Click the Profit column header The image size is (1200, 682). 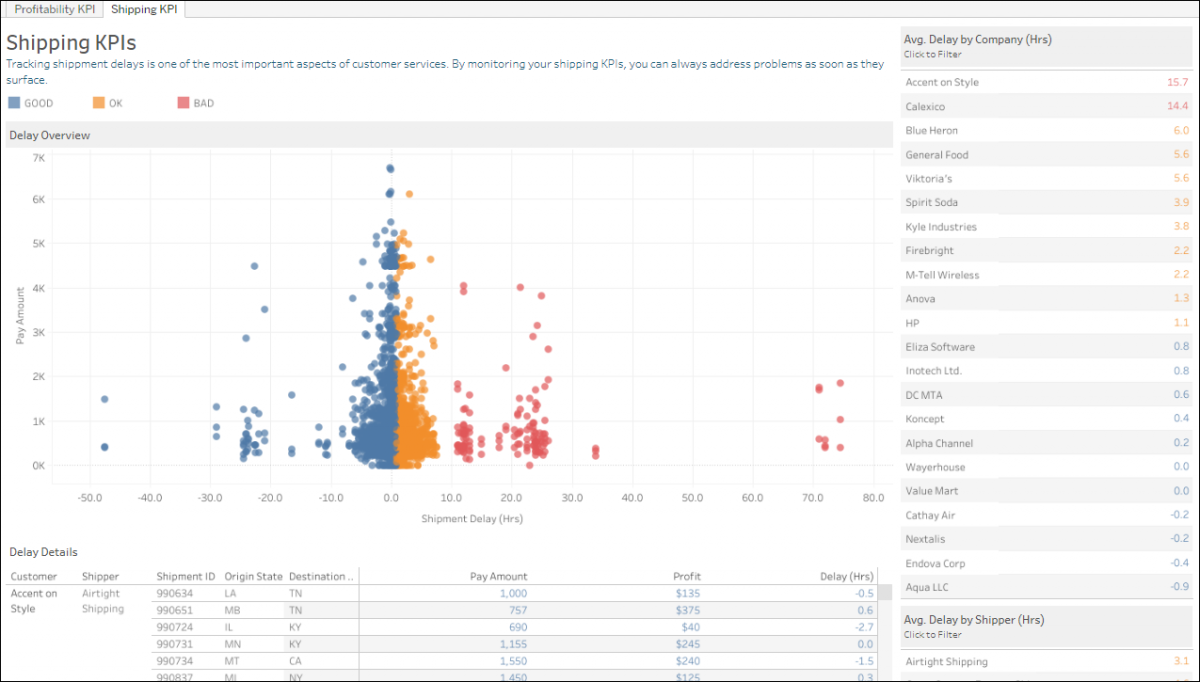coord(686,576)
